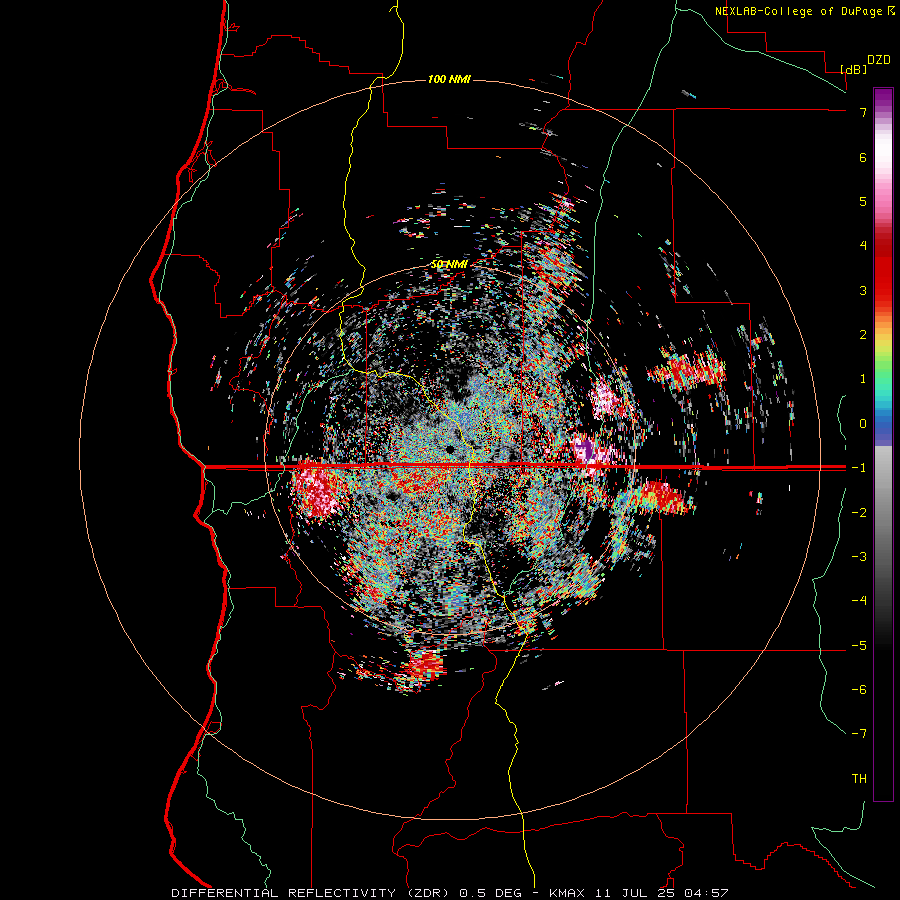Click the DZD legend title
Screen dimensions: 900x900
tap(879, 60)
